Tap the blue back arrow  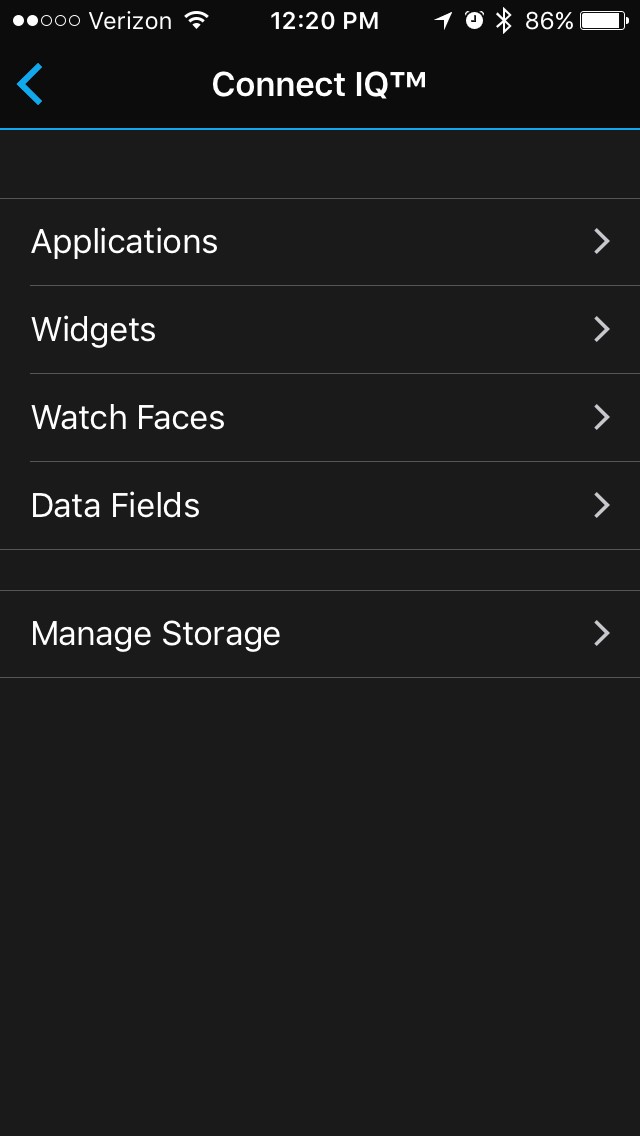[x=30, y=84]
